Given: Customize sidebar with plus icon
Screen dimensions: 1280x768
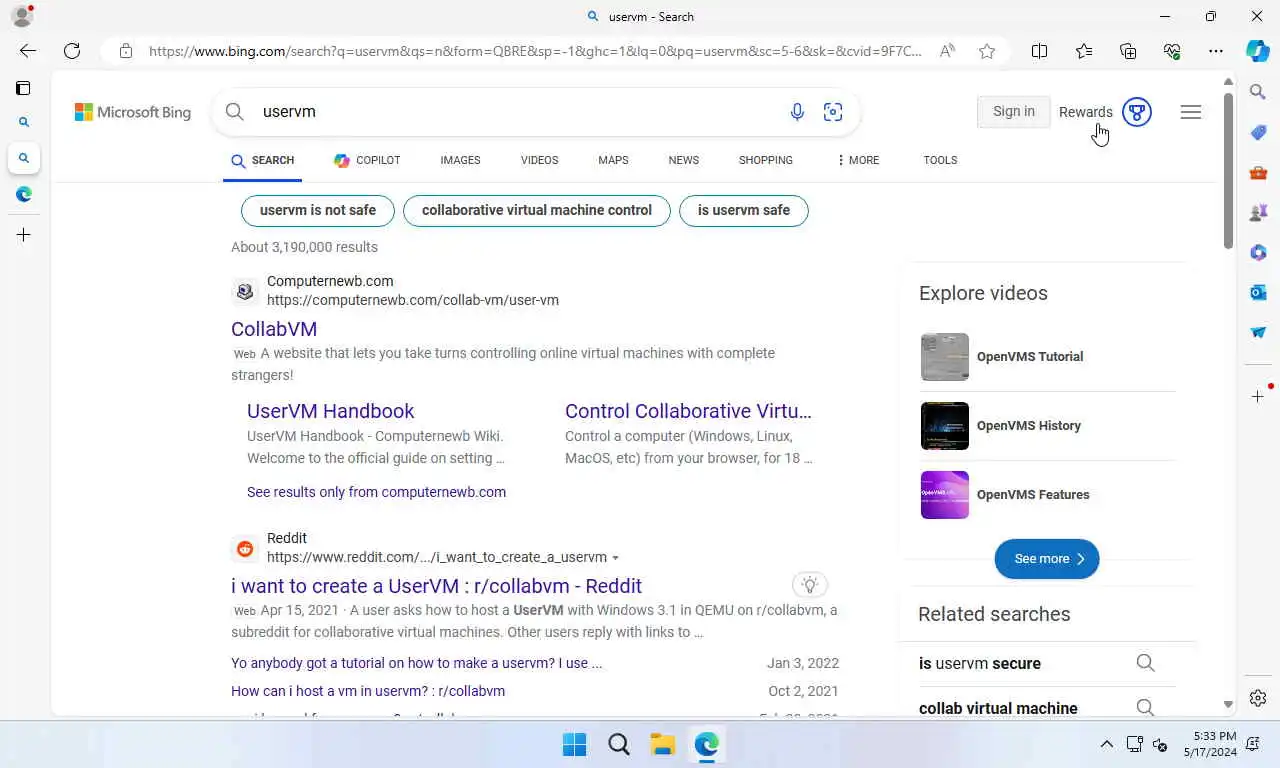Looking at the screenshot, I should [x=1258, y=396].
